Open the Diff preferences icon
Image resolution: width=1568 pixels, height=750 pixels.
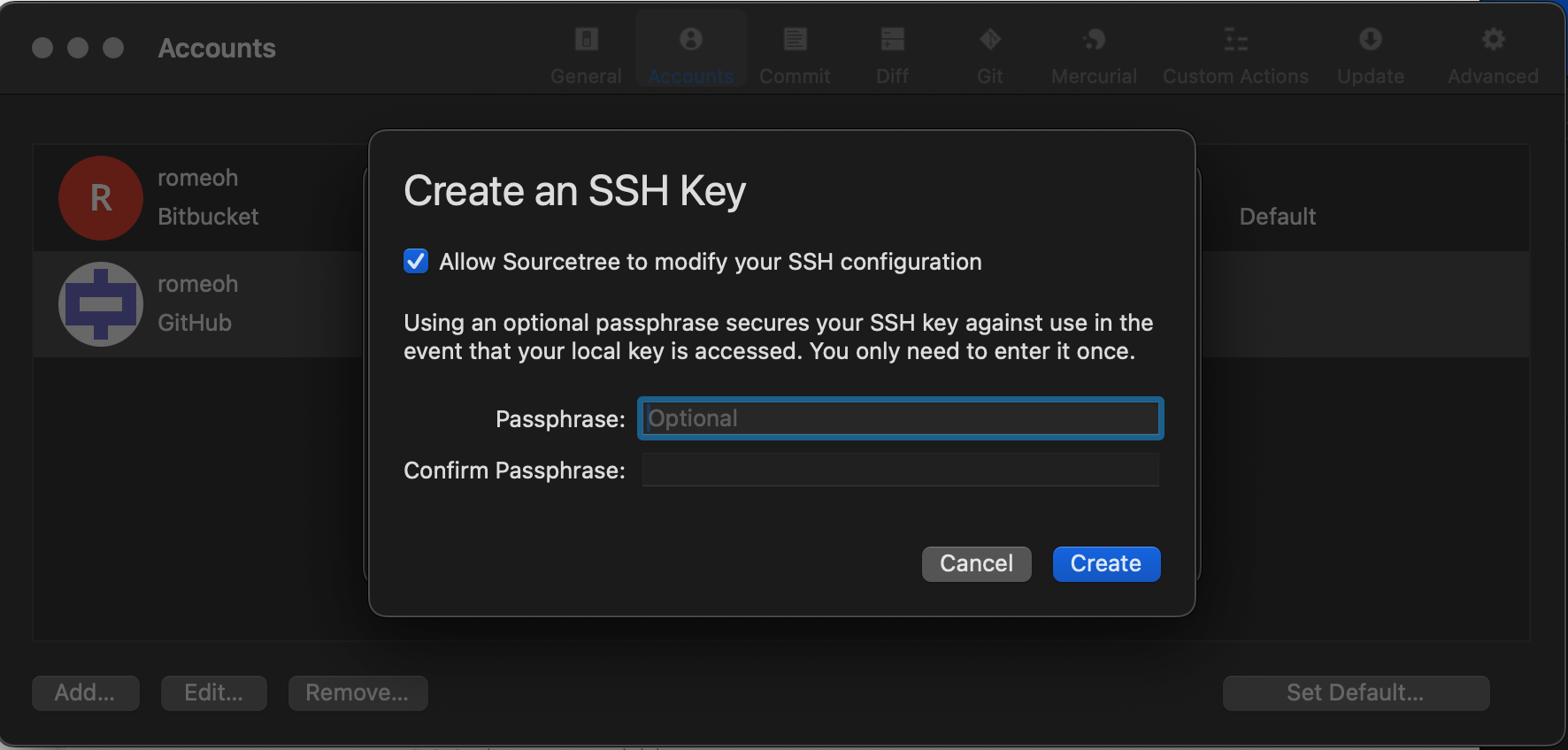[x=892, y=40]
